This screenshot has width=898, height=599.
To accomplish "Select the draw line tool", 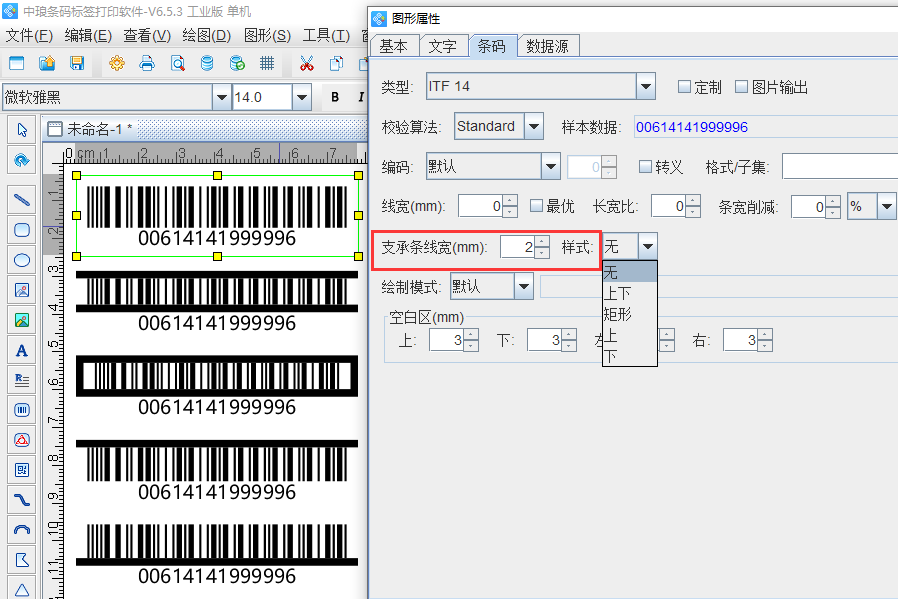I will pos(22,199).
